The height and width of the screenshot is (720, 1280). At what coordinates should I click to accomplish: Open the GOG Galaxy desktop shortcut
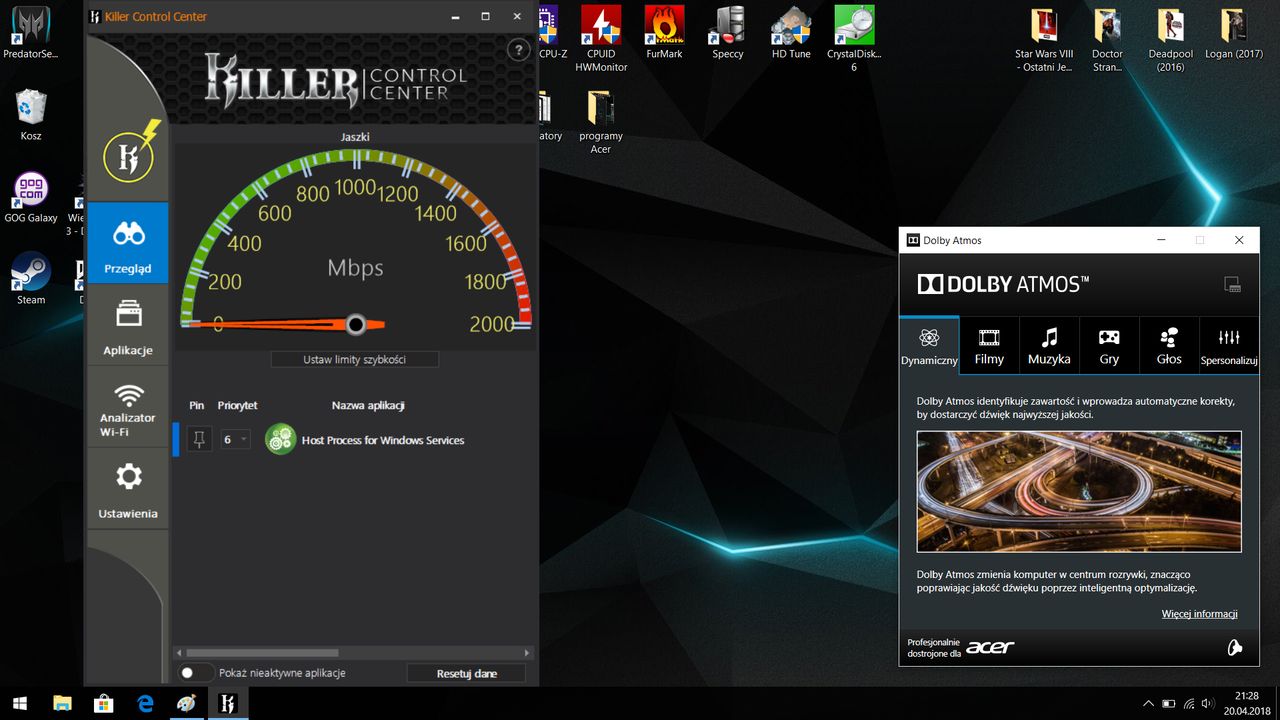click(31, 197)
